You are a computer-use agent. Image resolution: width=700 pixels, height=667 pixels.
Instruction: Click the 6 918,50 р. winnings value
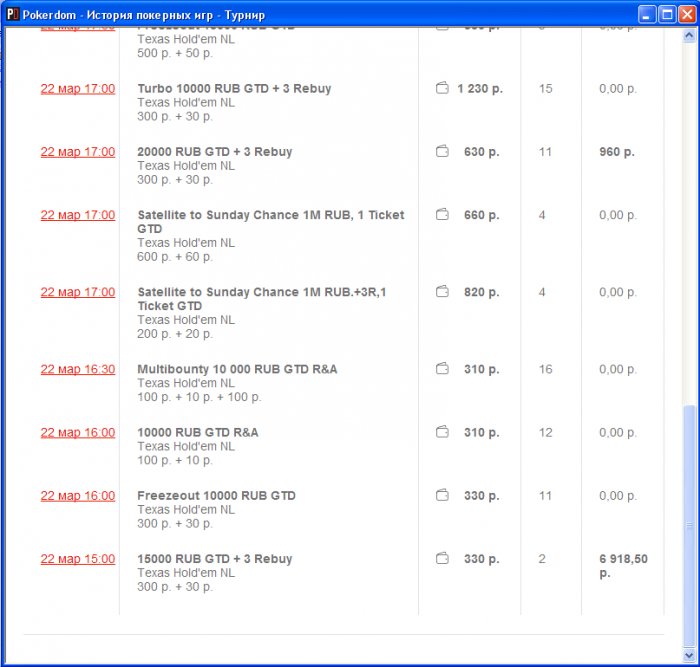tap(623, 566)
